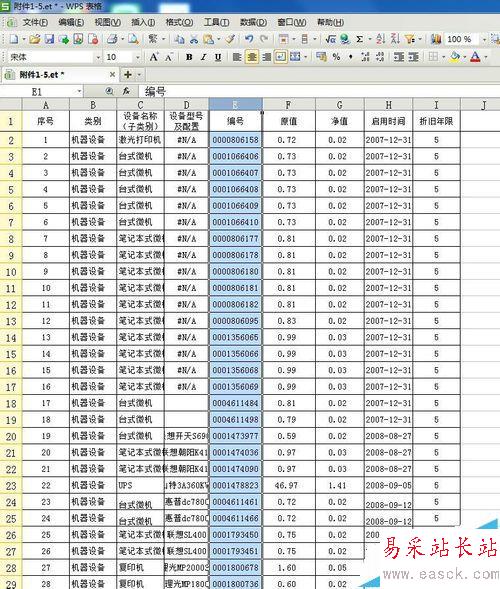Toggle italic formatting
500x589 pixels.
click(203, 57)
